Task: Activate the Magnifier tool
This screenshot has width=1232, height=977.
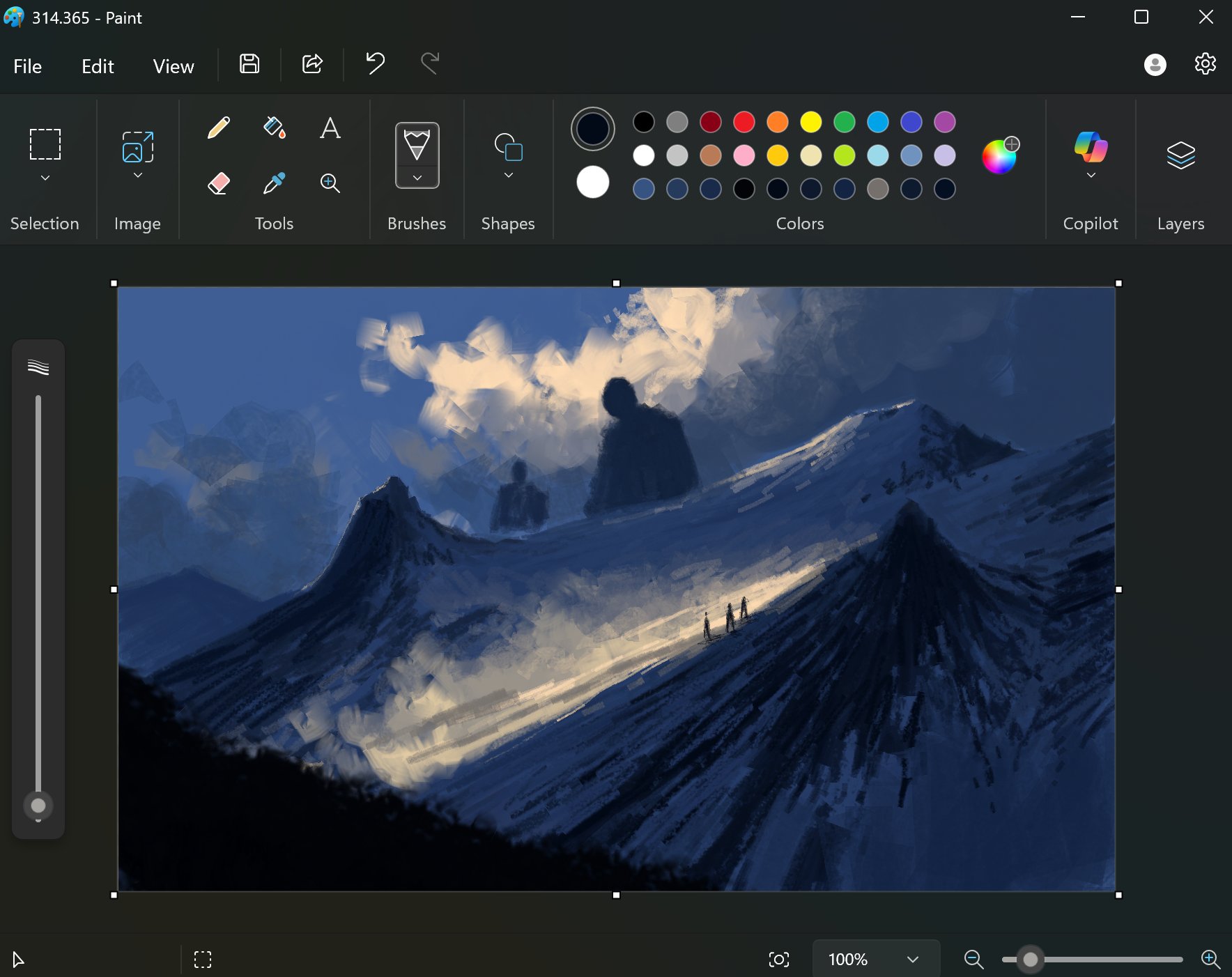Action: click(x=330, y=183)
